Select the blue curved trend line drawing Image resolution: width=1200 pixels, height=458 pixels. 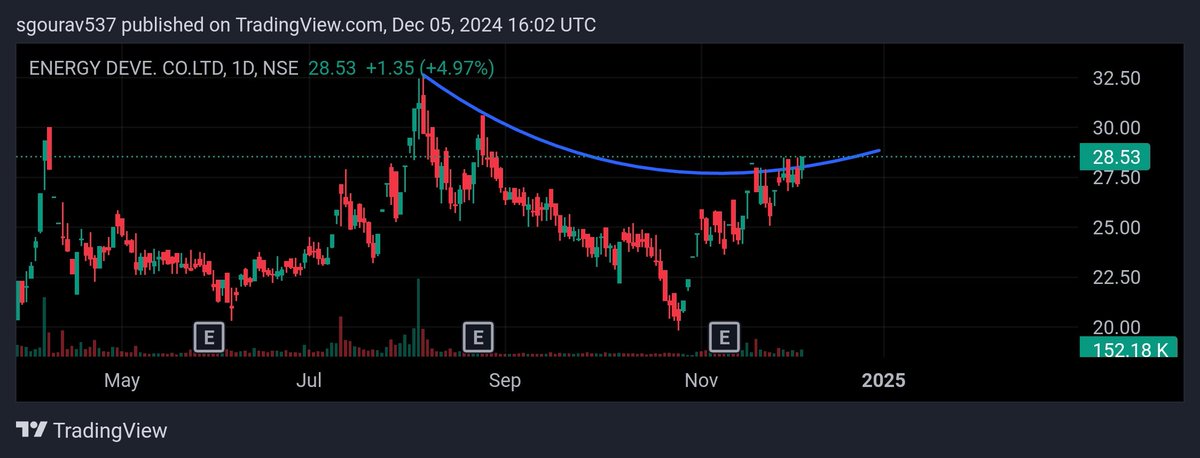click(x=650, y=166)
